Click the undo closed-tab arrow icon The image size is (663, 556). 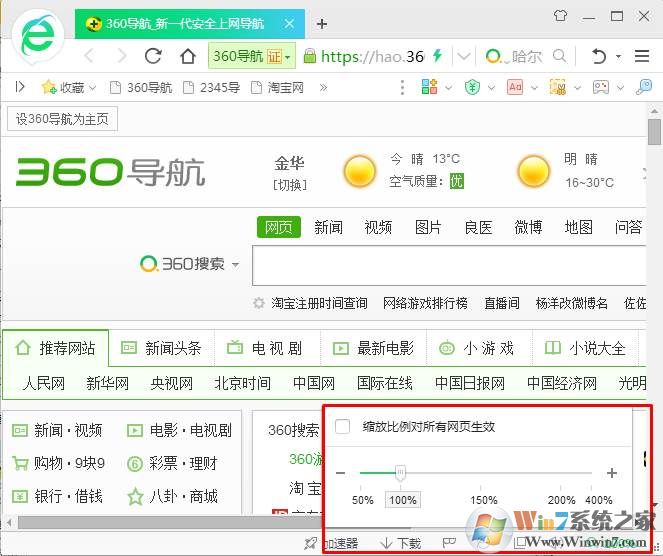pos(598,56)
